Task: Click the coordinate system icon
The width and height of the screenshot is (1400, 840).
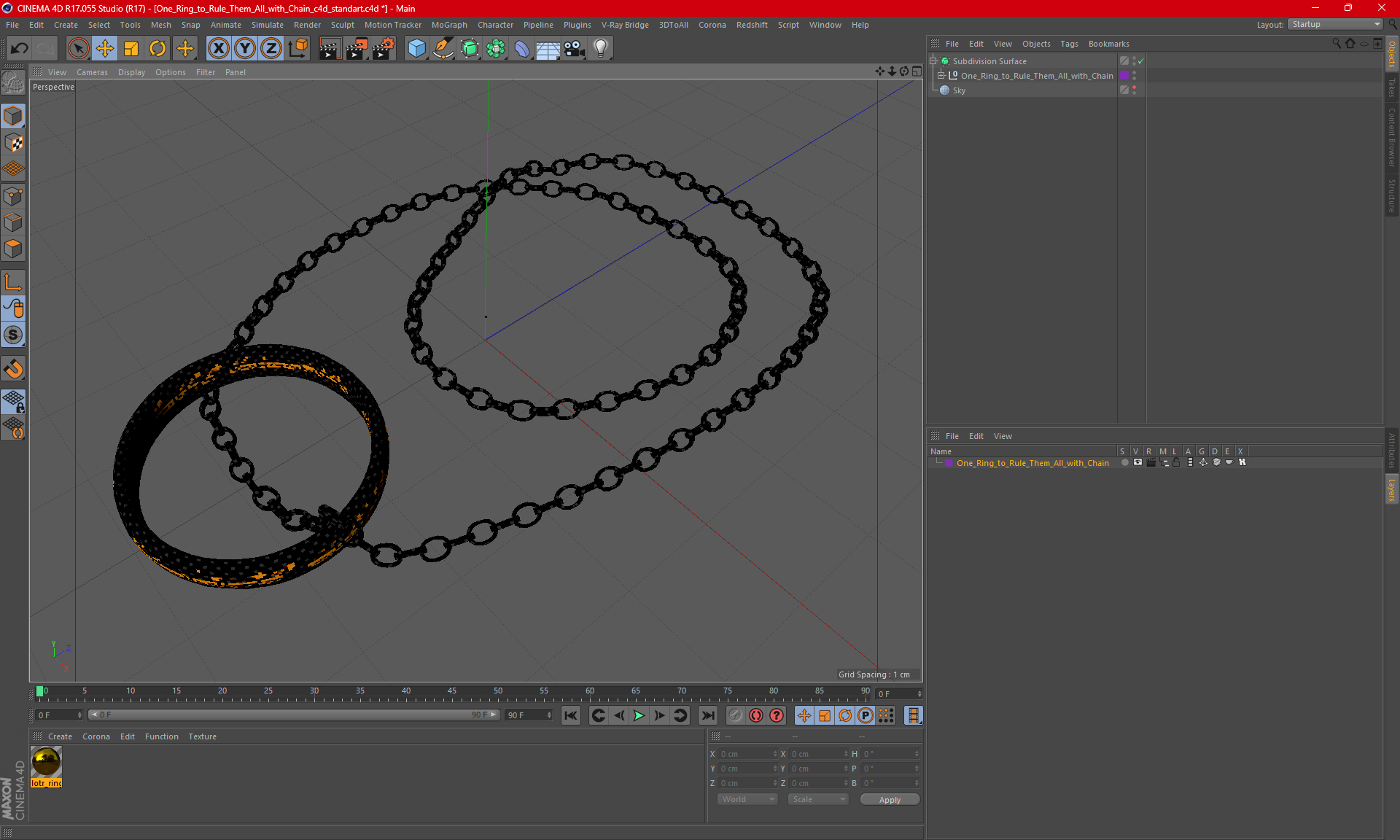Action: [297, 48]
